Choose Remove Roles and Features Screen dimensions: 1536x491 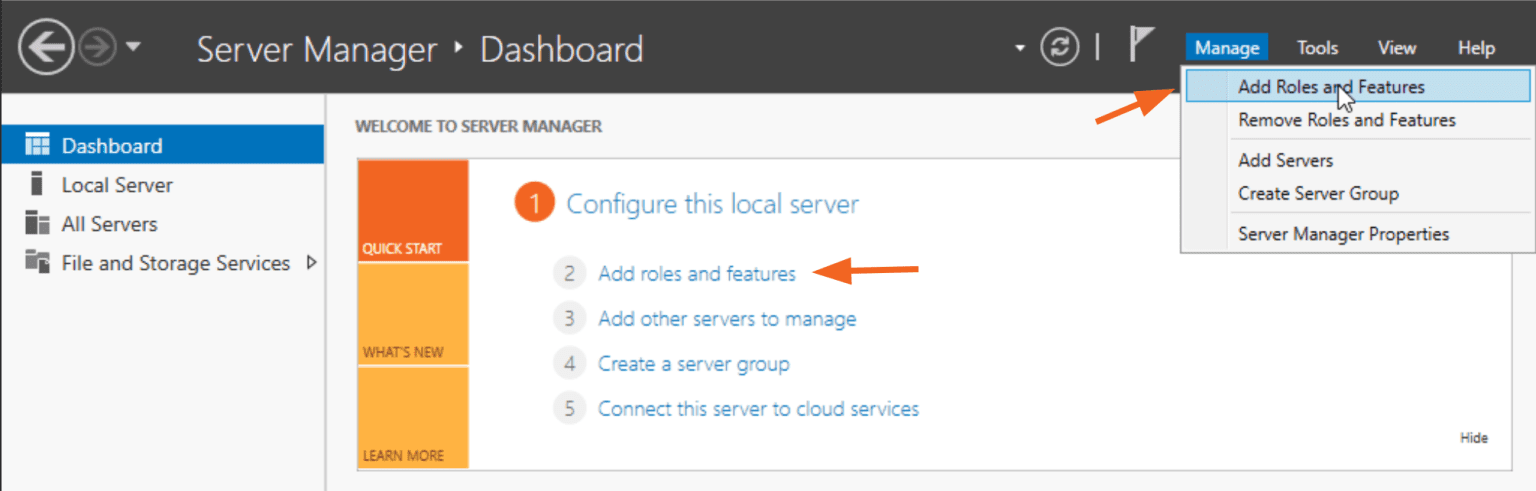click(1346, 120)
